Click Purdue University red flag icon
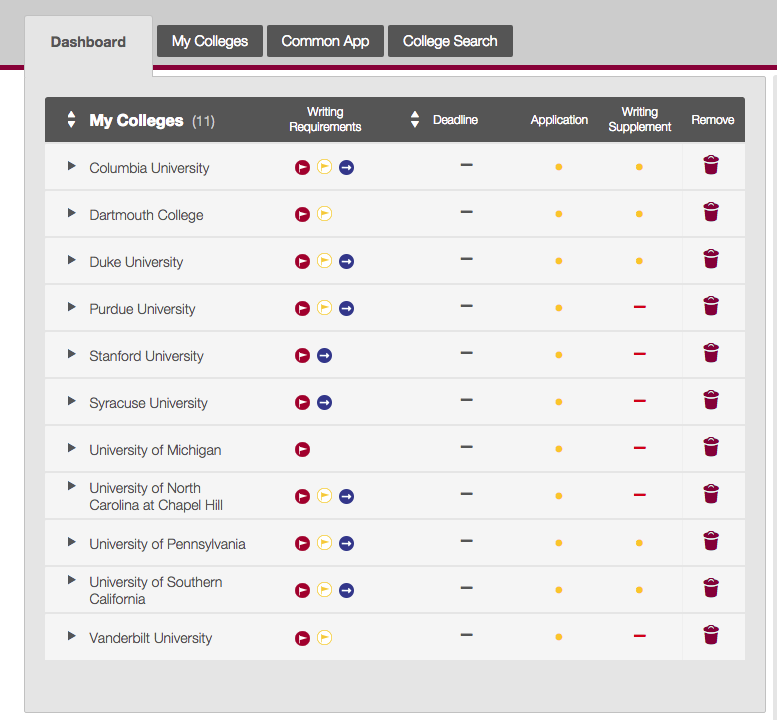The image size is (777, 720). (302, 309)
